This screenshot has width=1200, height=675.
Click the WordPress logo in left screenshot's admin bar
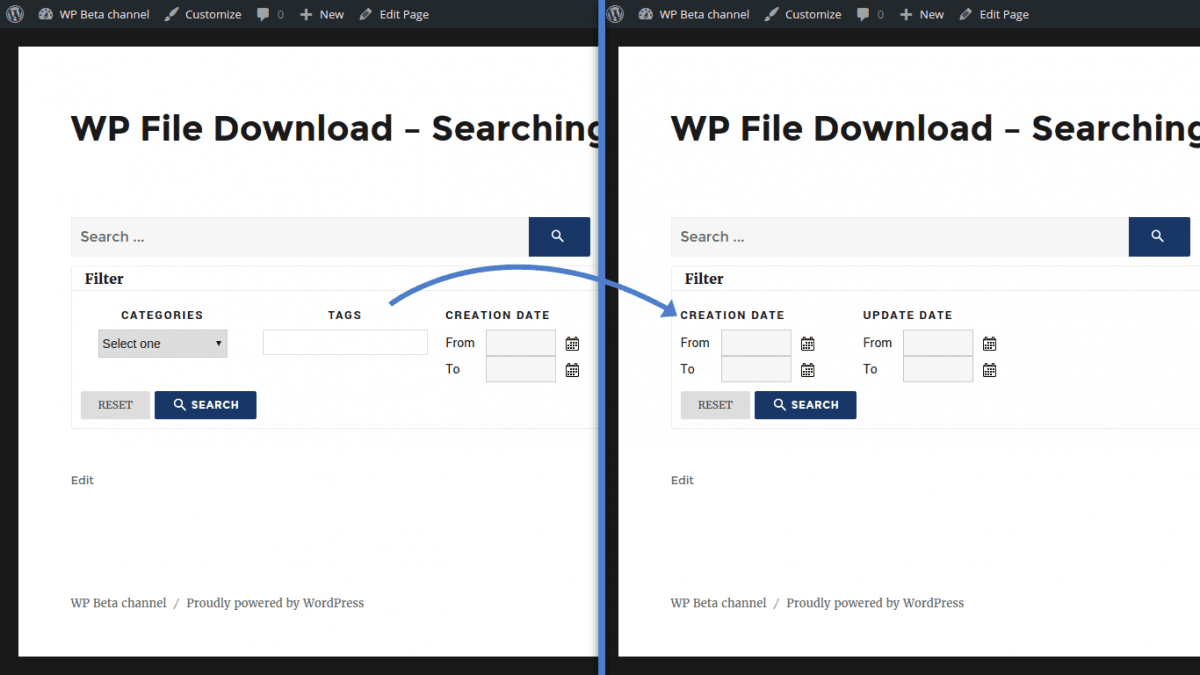15,14
